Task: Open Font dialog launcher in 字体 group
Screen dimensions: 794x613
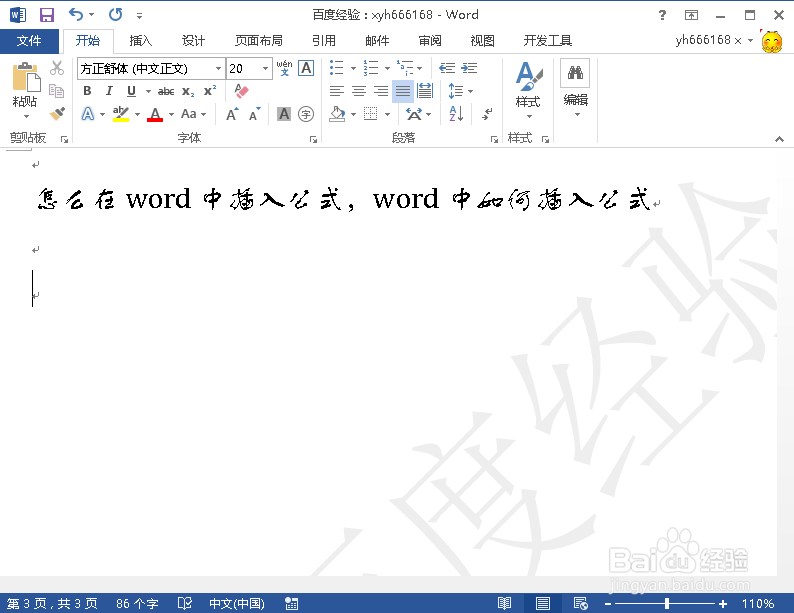Action: 313,139
